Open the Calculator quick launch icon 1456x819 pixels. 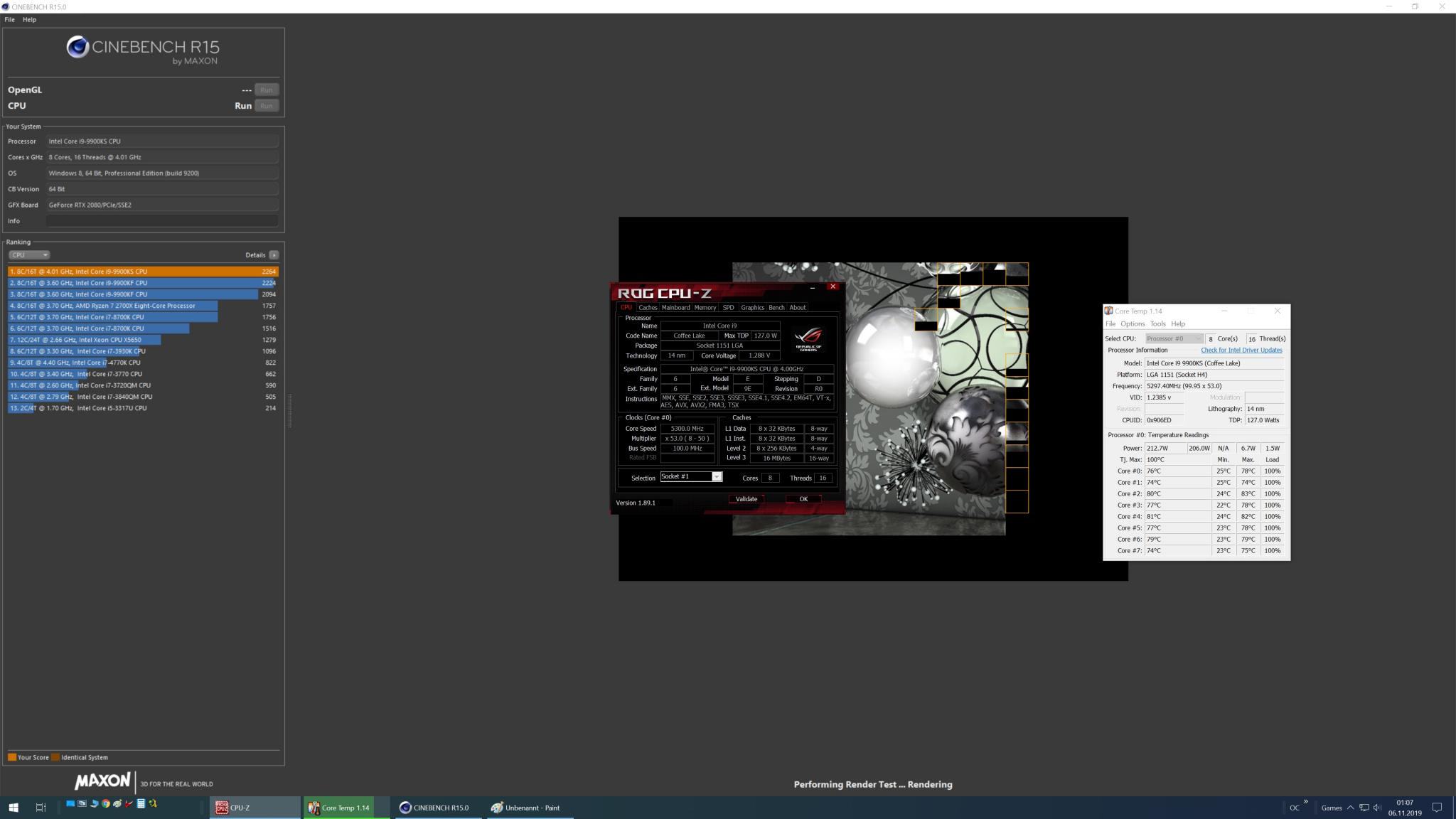pos(141,803)
